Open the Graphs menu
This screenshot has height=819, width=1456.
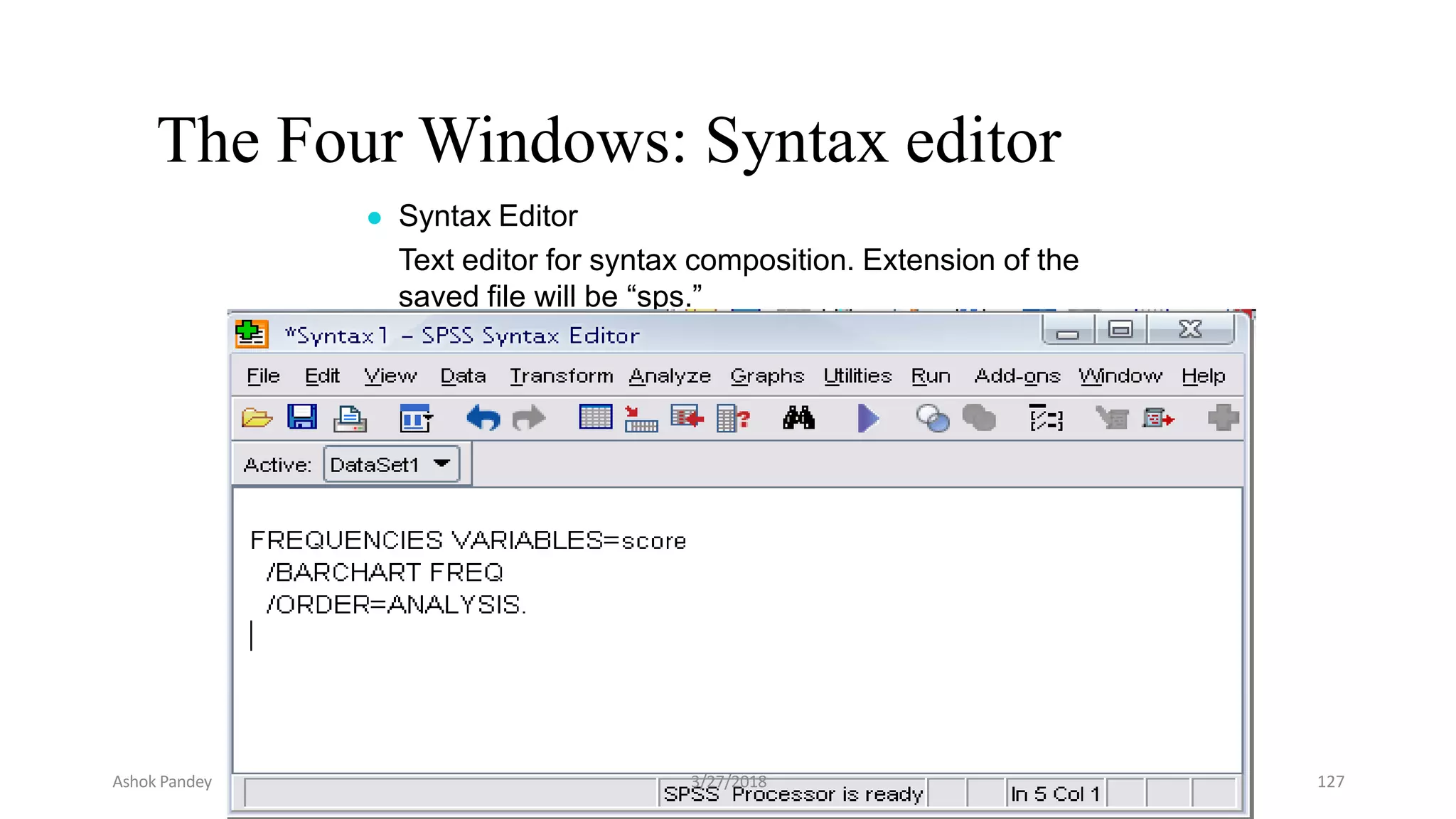tap(767, 376)
